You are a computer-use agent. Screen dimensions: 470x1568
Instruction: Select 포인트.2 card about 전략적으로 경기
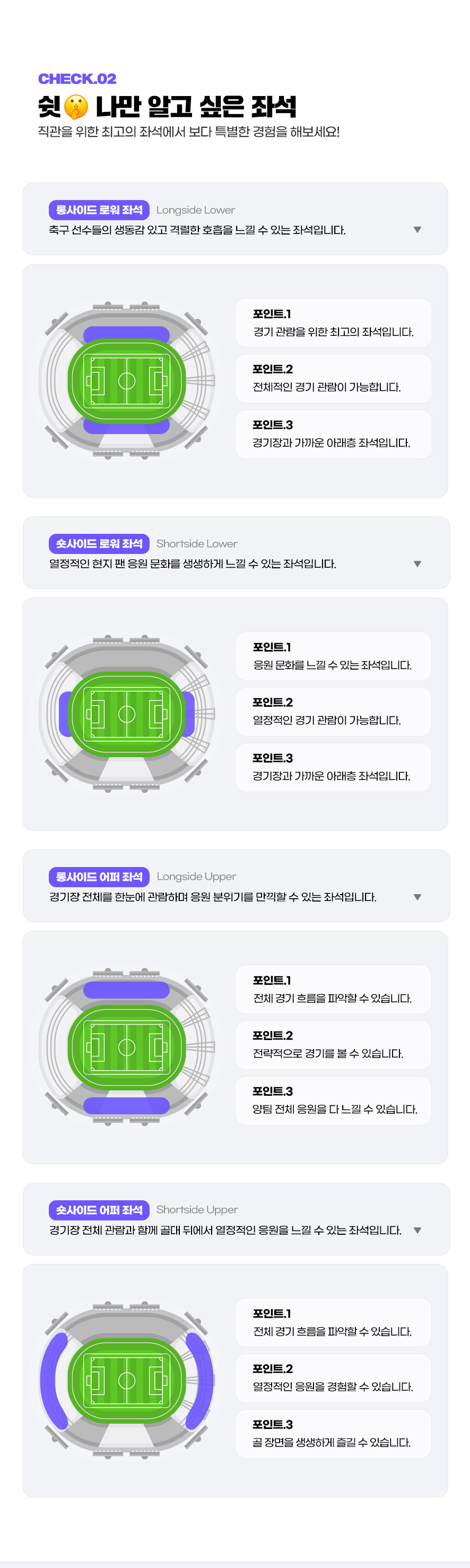[x=333, y=1044]
